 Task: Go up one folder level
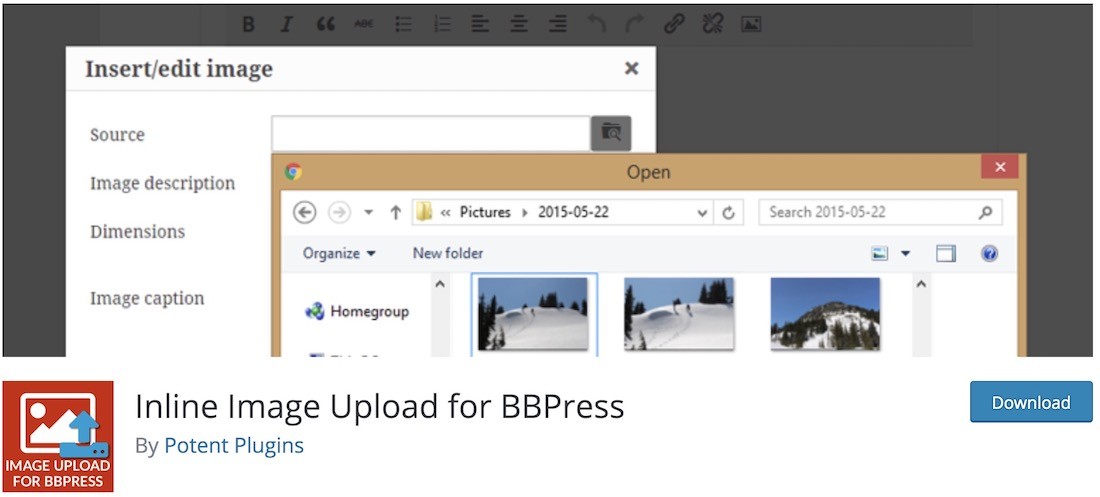click(395, 212)
